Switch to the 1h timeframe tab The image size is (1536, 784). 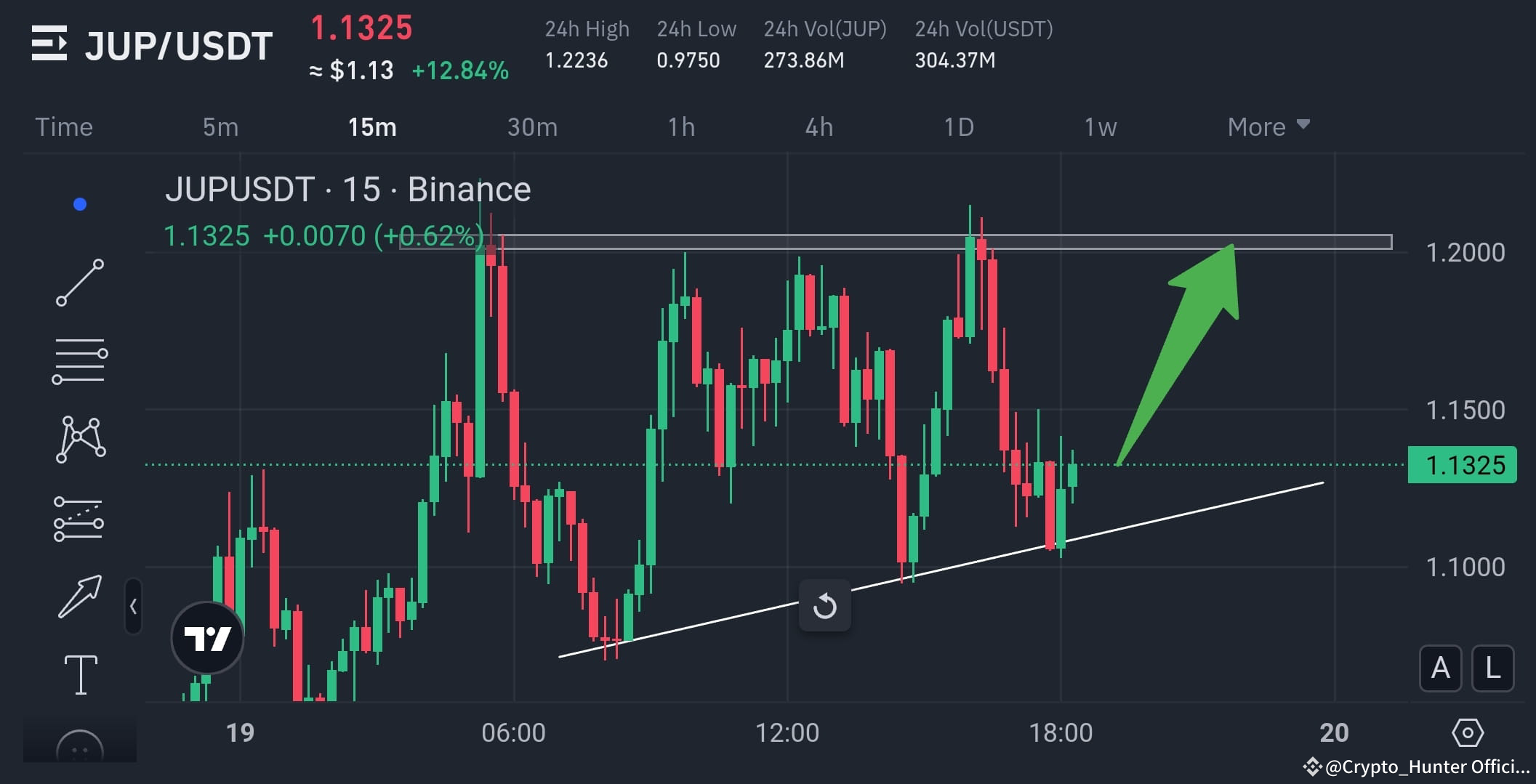pos(682,126)
